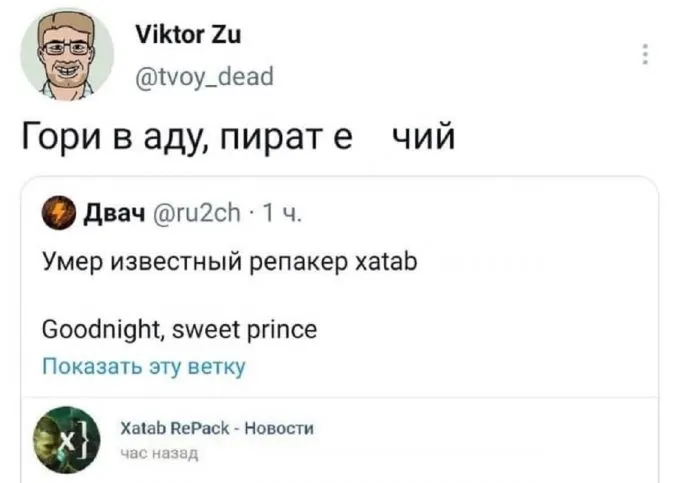Click "Показать эту ветку" link
This screenshot has width=680, height=483.
[144, 367]
